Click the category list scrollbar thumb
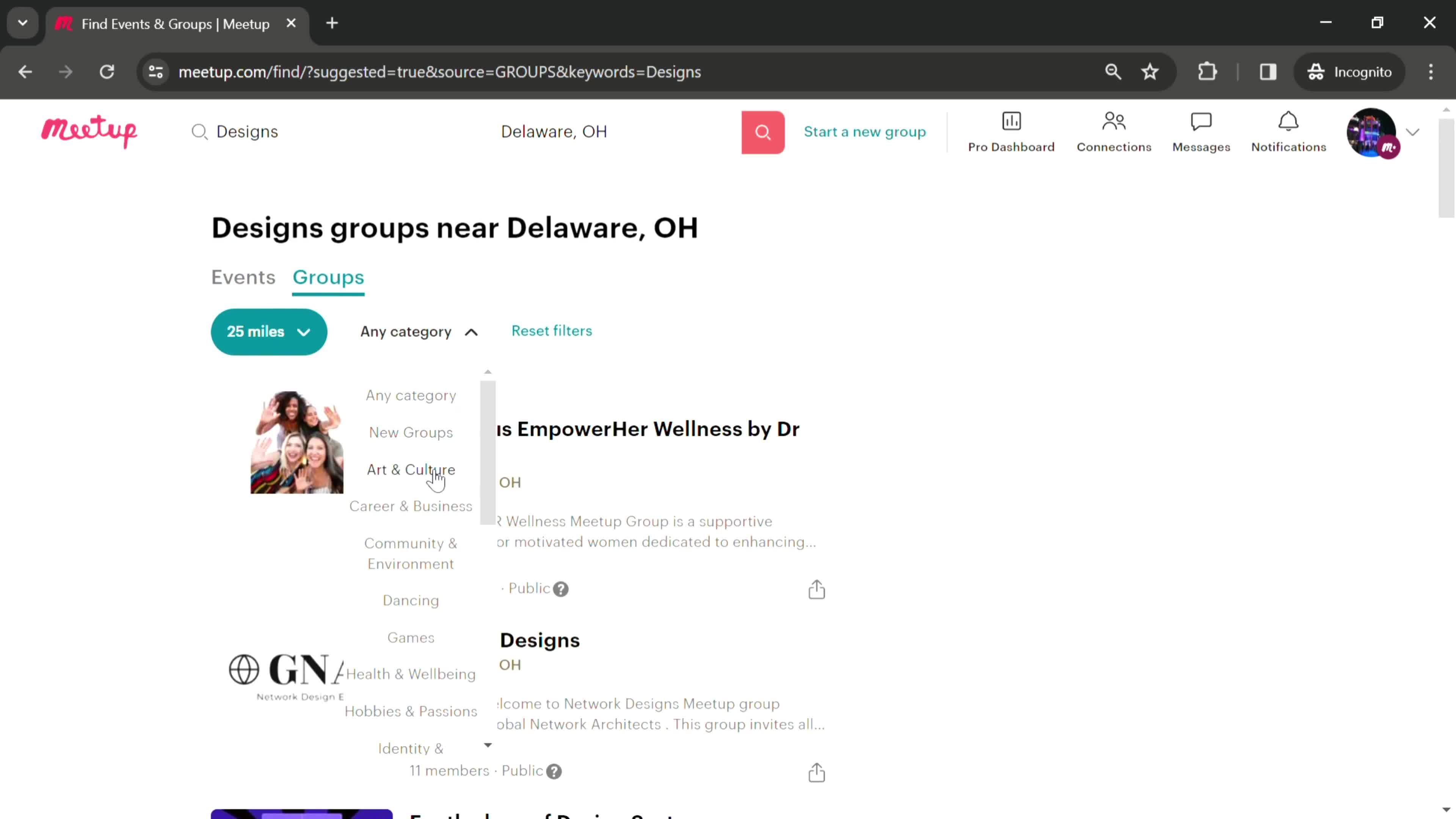Image resolution: width=1456 pixels, height=819 pixels. pos(488,452)
